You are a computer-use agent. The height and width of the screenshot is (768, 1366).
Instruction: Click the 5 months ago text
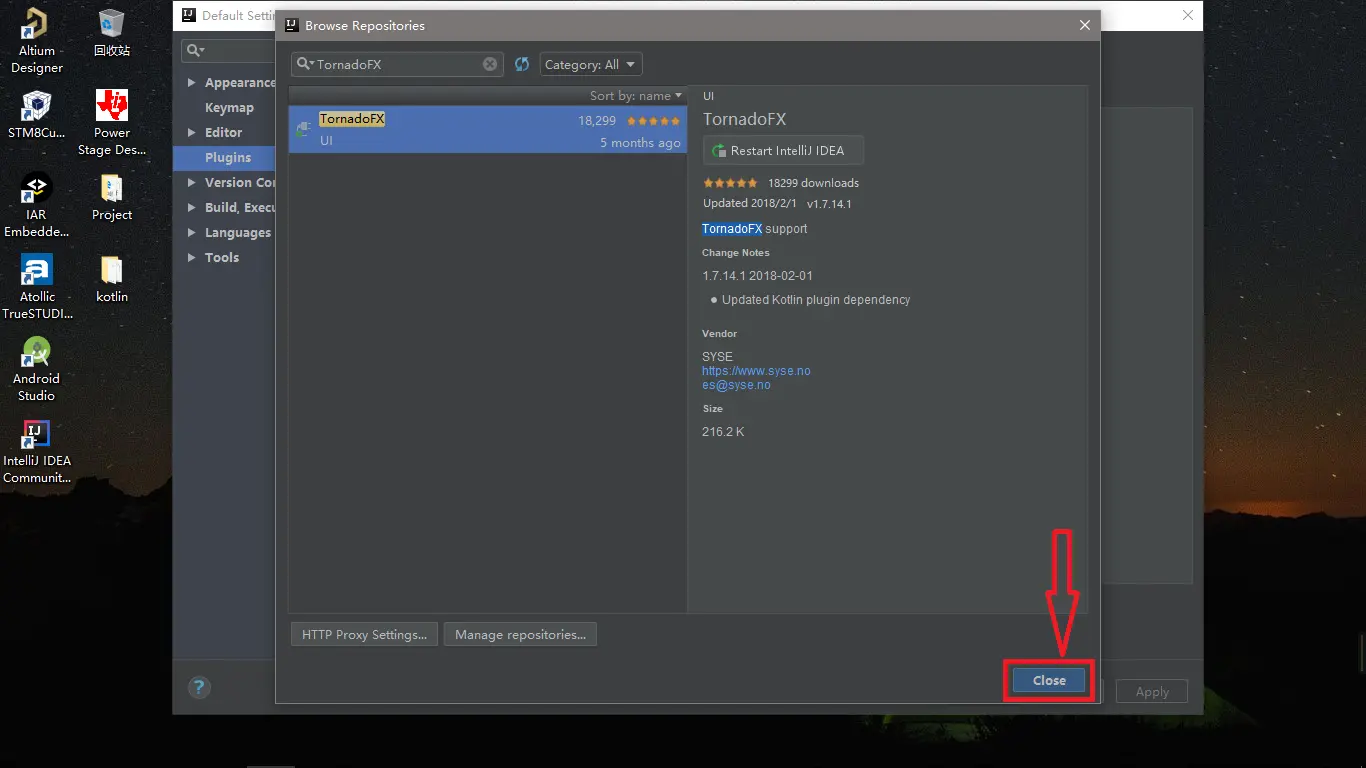[x=640, y=143]
